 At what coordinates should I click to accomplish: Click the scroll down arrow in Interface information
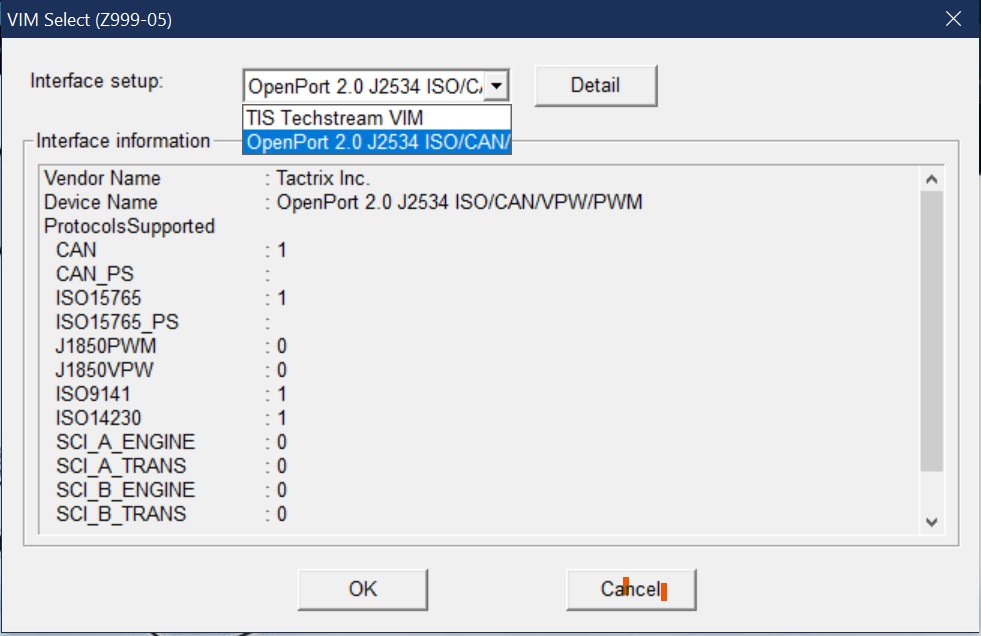coord(932,522)
